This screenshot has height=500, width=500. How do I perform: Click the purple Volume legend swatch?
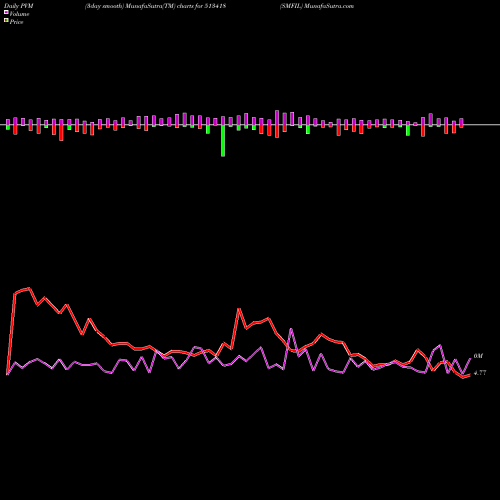[x=6, y=12]
